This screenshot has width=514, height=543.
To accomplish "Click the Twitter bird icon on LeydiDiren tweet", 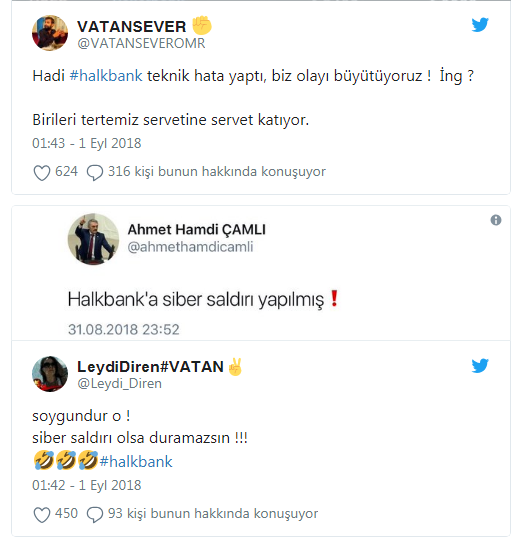I will click(480, 366).
